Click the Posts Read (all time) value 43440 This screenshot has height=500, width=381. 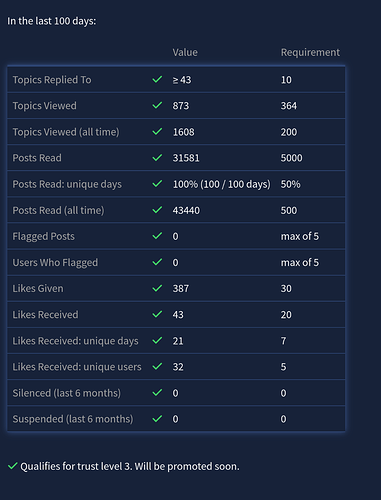point(186,210)
